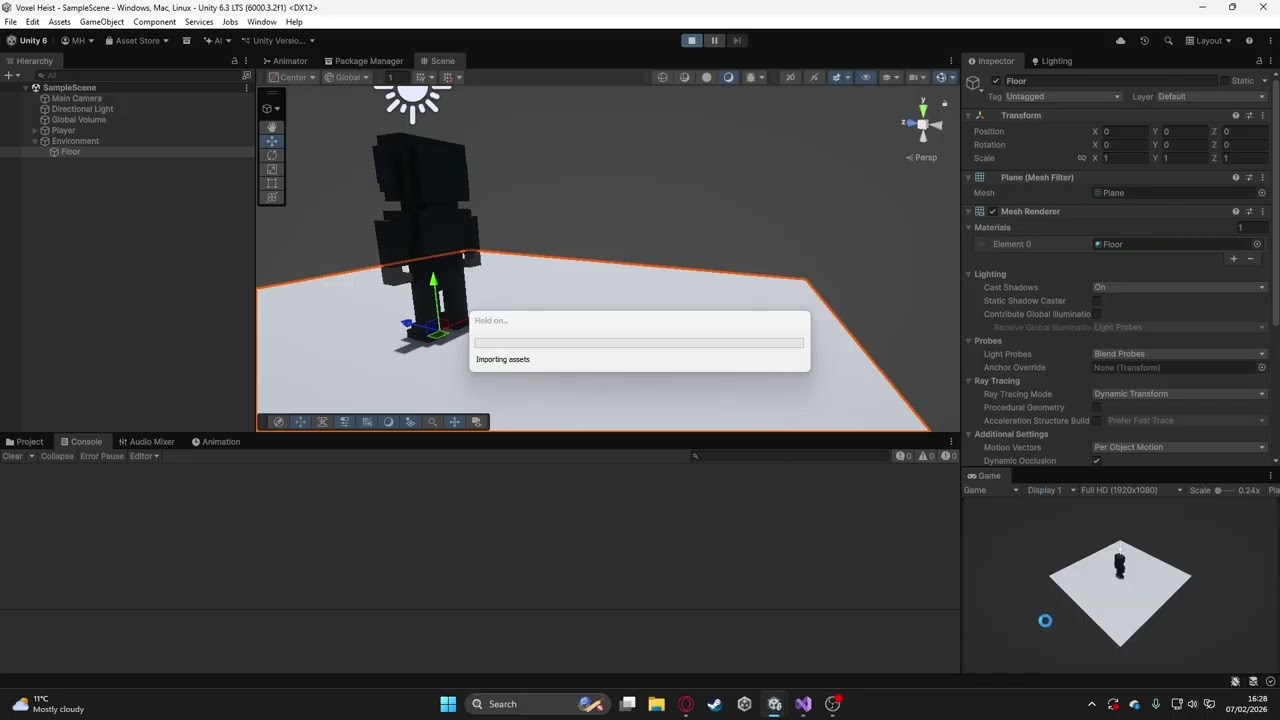Click the Floor material object picker
Screen dimensions: 1280x720
click(x=1257, y=244)
